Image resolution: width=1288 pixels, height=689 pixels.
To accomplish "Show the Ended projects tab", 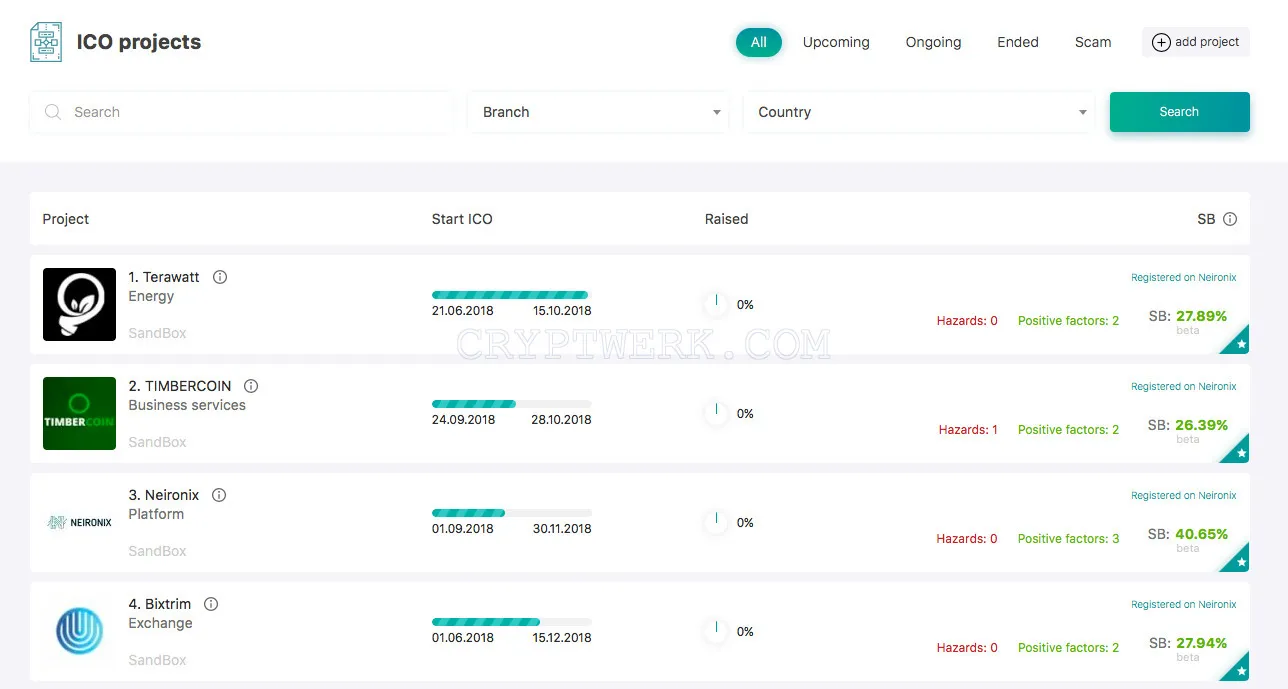I will 1018,42.
